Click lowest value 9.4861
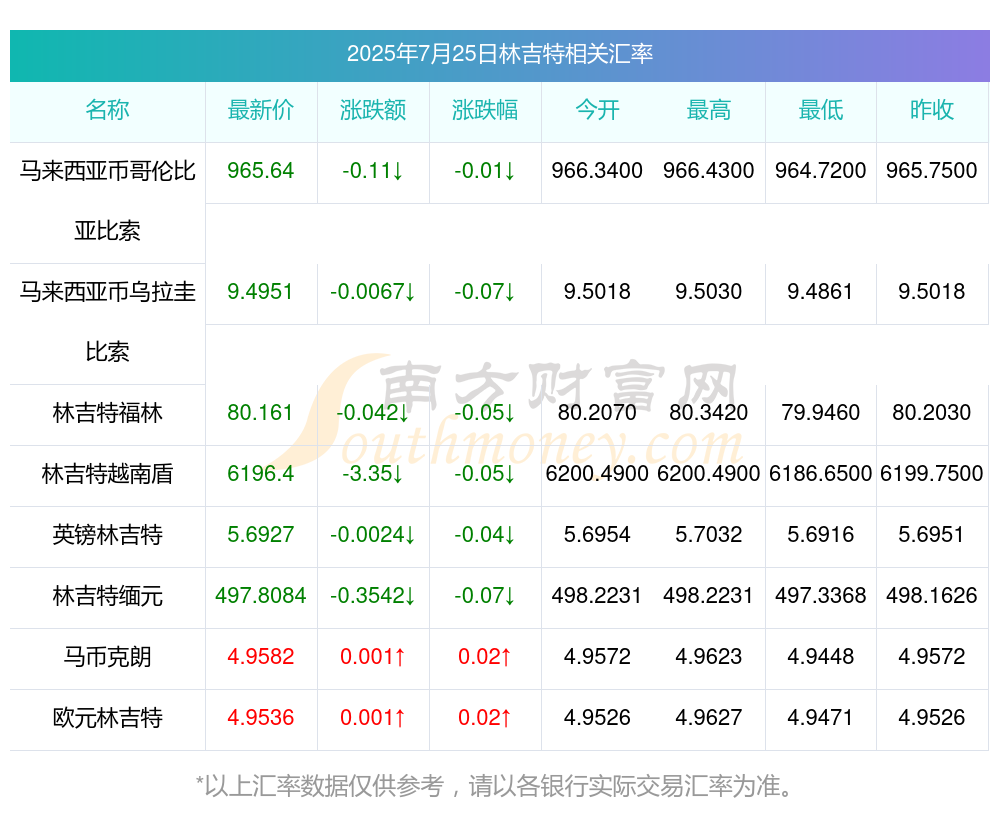This screenshot has width=1000, height=817. 821,292
